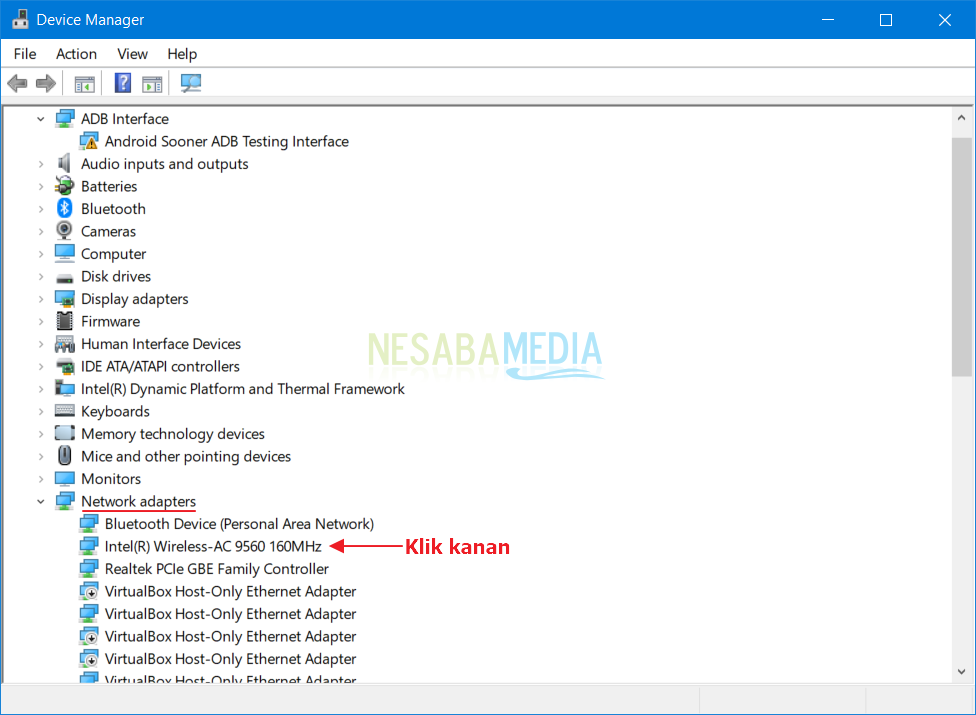976x715 pixels.
Task: Open the Action menu
Action: [76, 54]
